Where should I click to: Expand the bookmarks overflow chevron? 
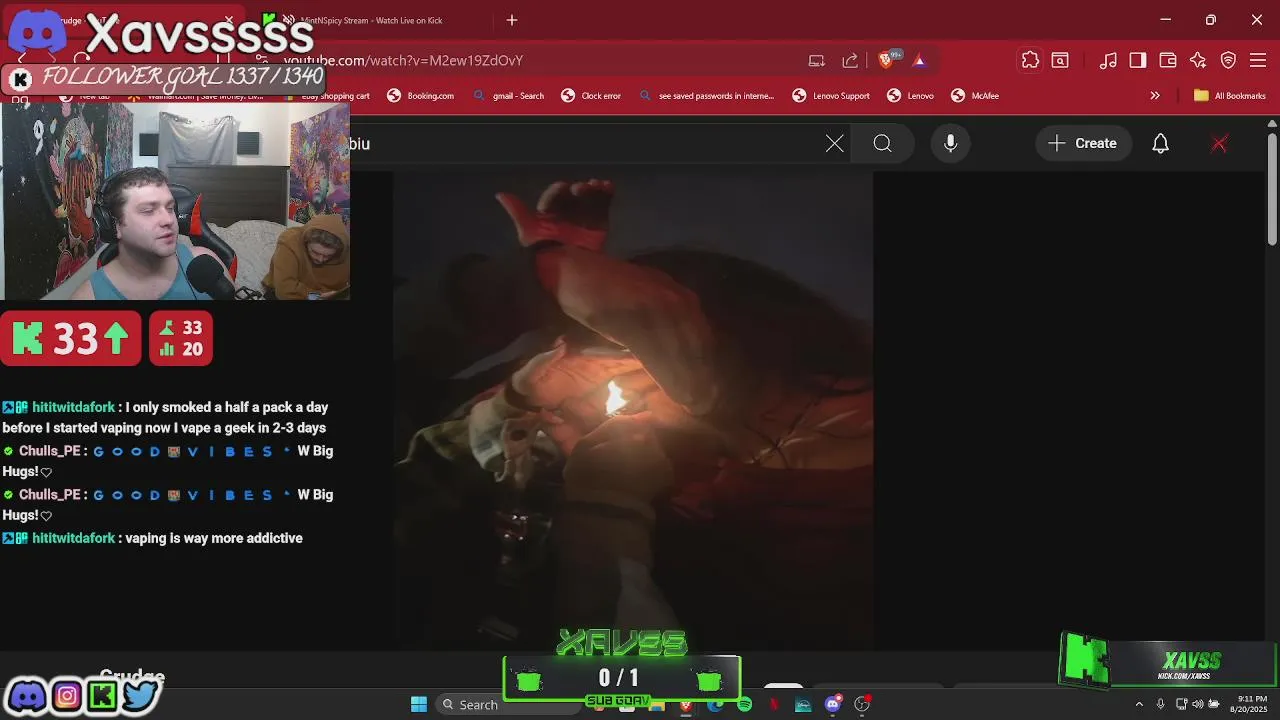pyautogui.click(x=1155, y=95)
